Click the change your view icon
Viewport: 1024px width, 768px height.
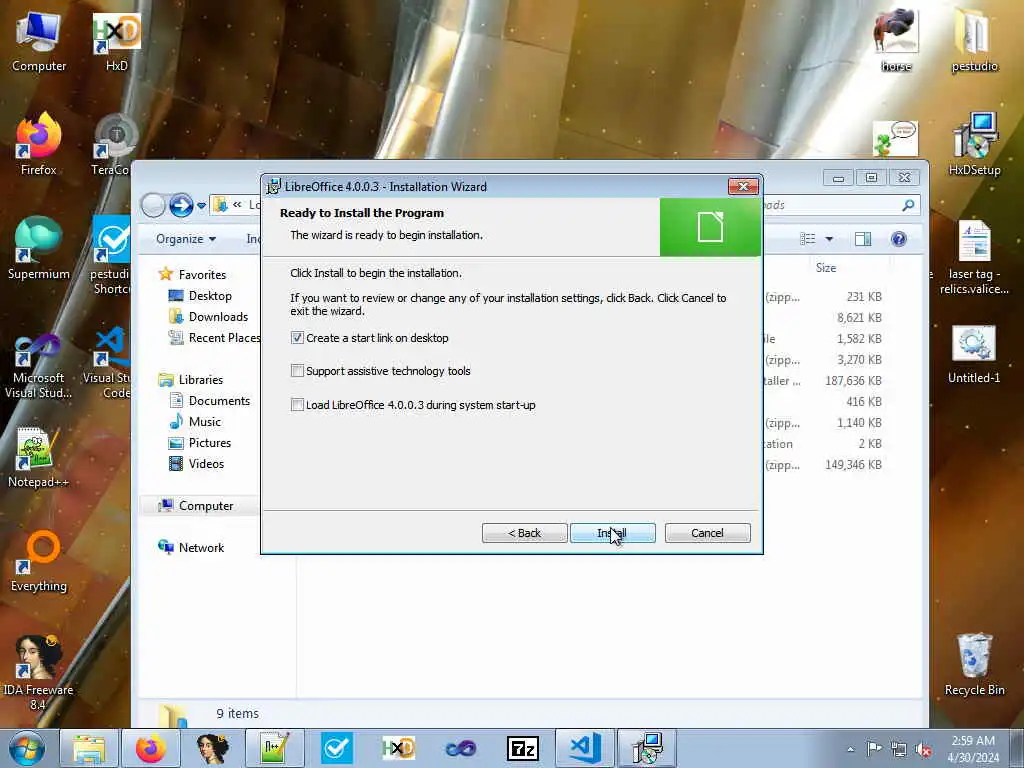pos(808,239)
